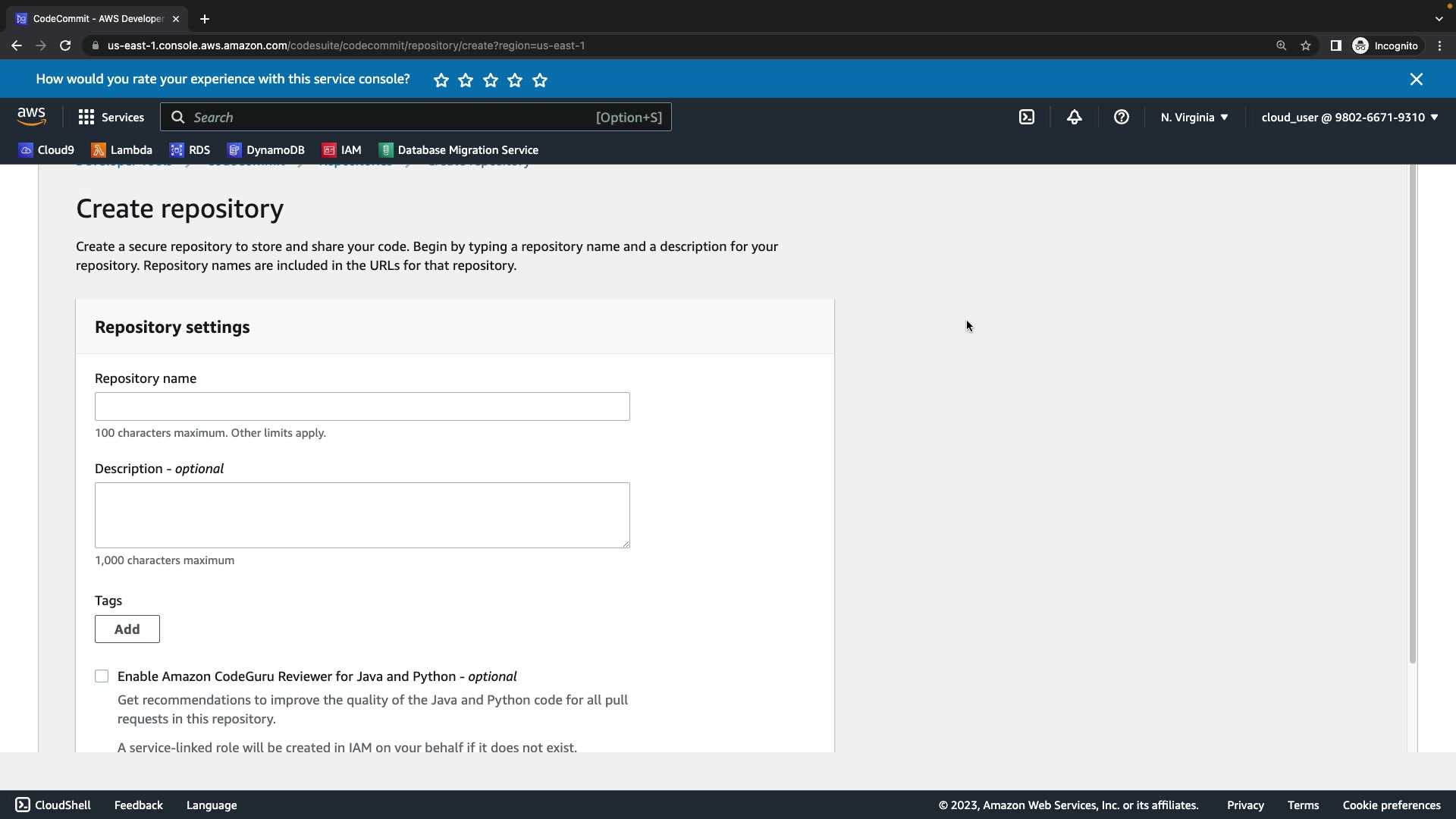
Task: Open the notifications bell
Action: (1074, 118)
